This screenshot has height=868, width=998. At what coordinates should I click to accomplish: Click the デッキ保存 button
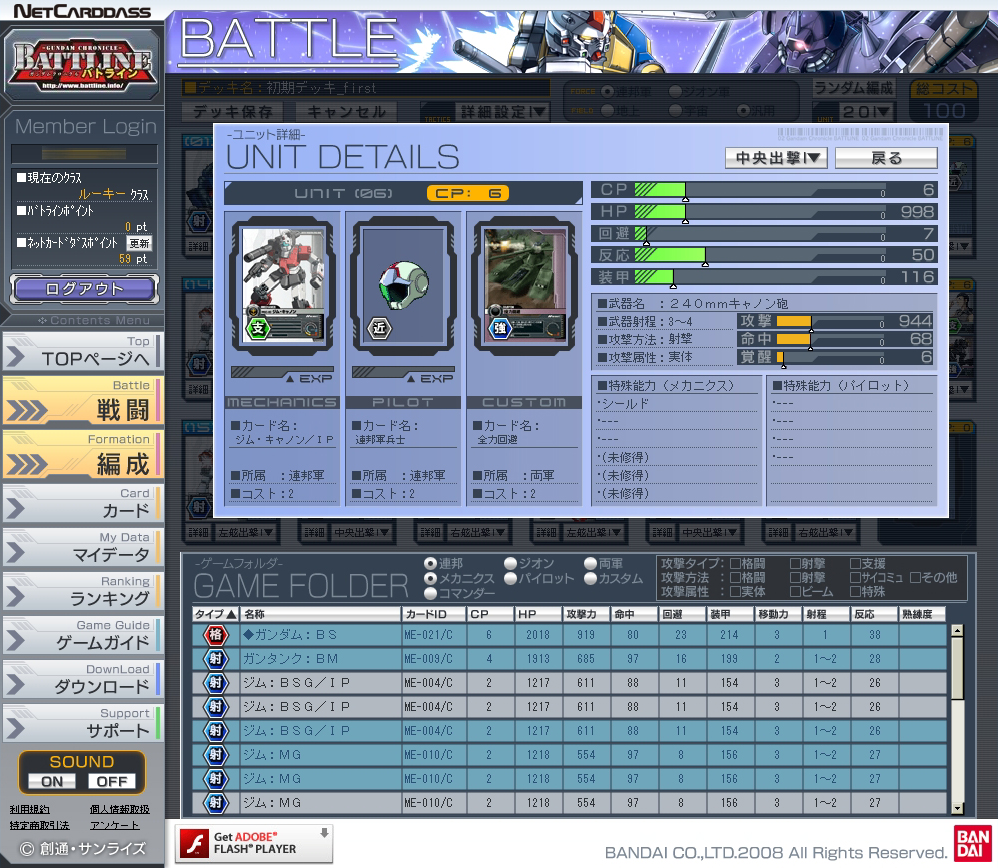(x=232, y=112)
